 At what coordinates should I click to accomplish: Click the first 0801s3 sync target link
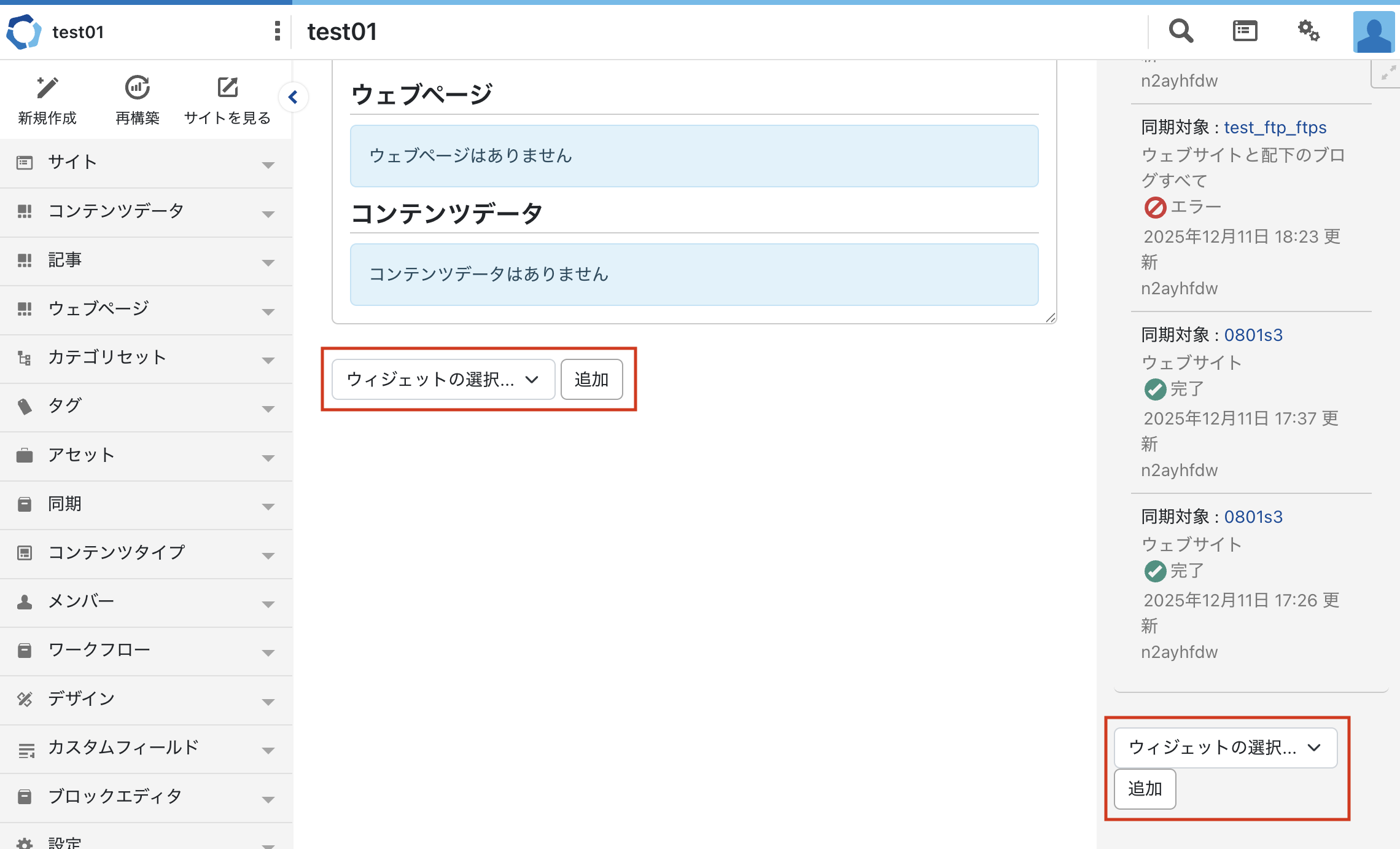click(1253, 335)
